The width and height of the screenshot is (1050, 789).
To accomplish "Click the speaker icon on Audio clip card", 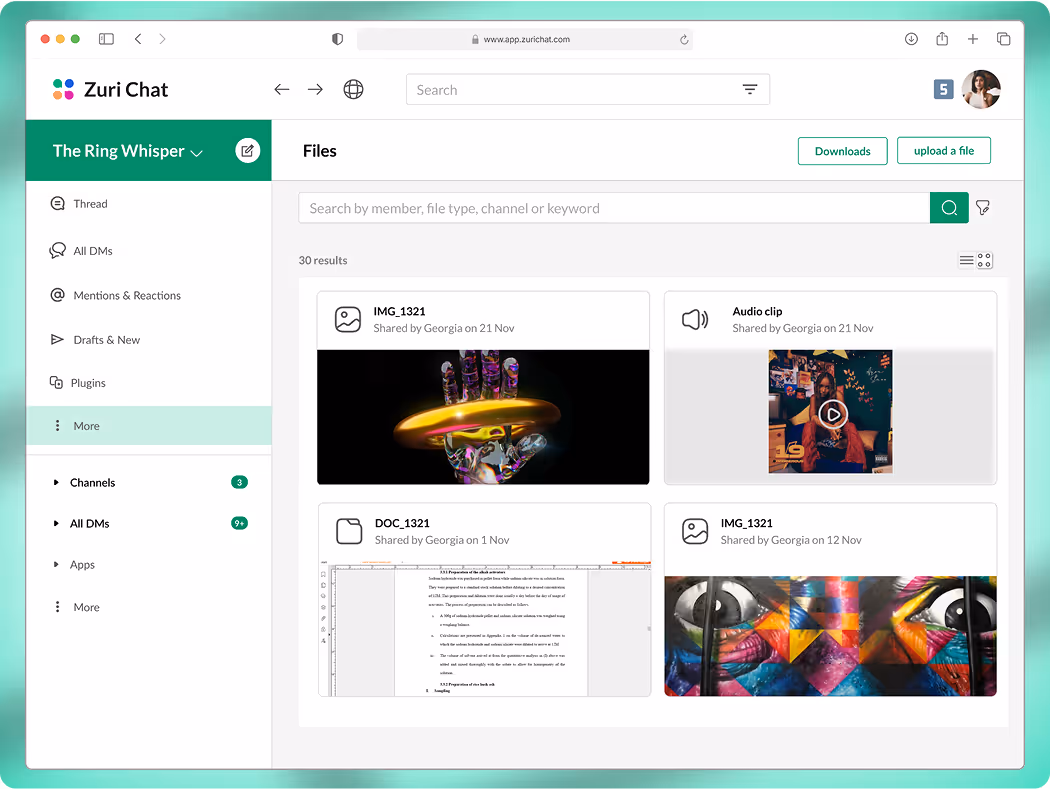I will [695, 319].
